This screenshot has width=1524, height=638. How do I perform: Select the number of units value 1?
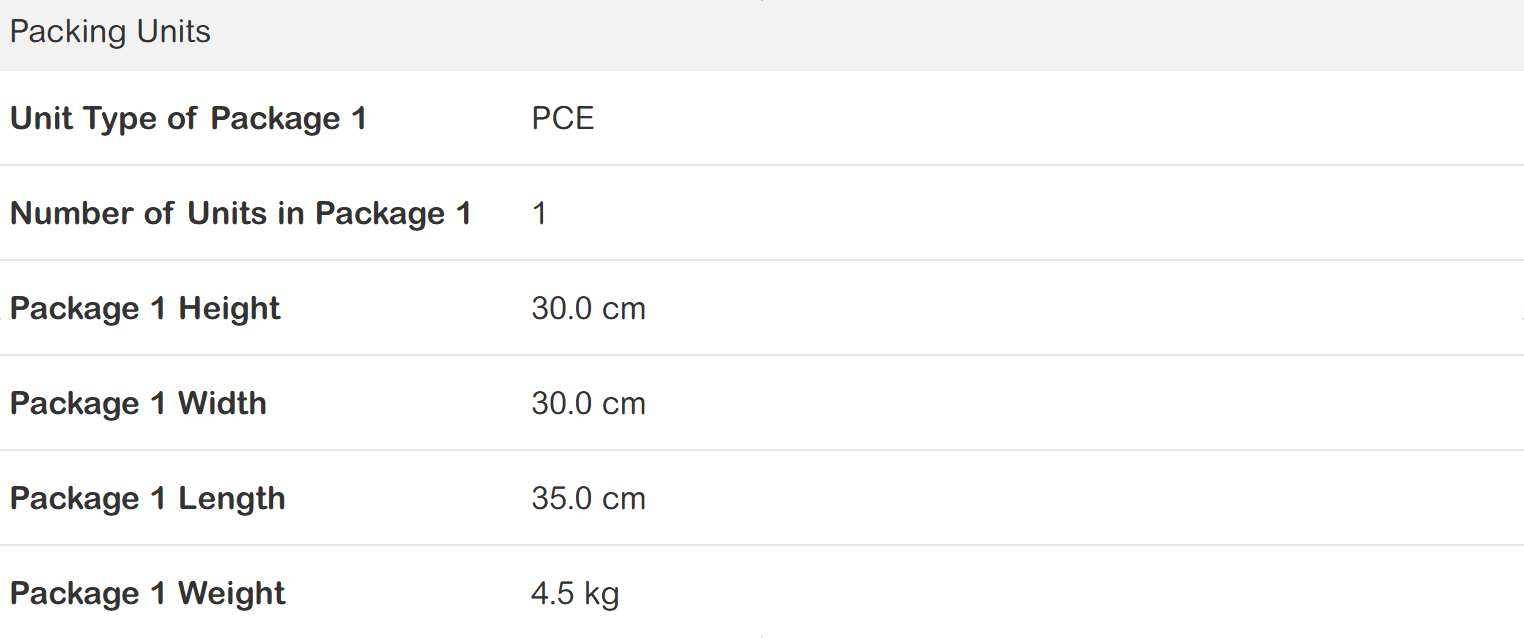539,214
